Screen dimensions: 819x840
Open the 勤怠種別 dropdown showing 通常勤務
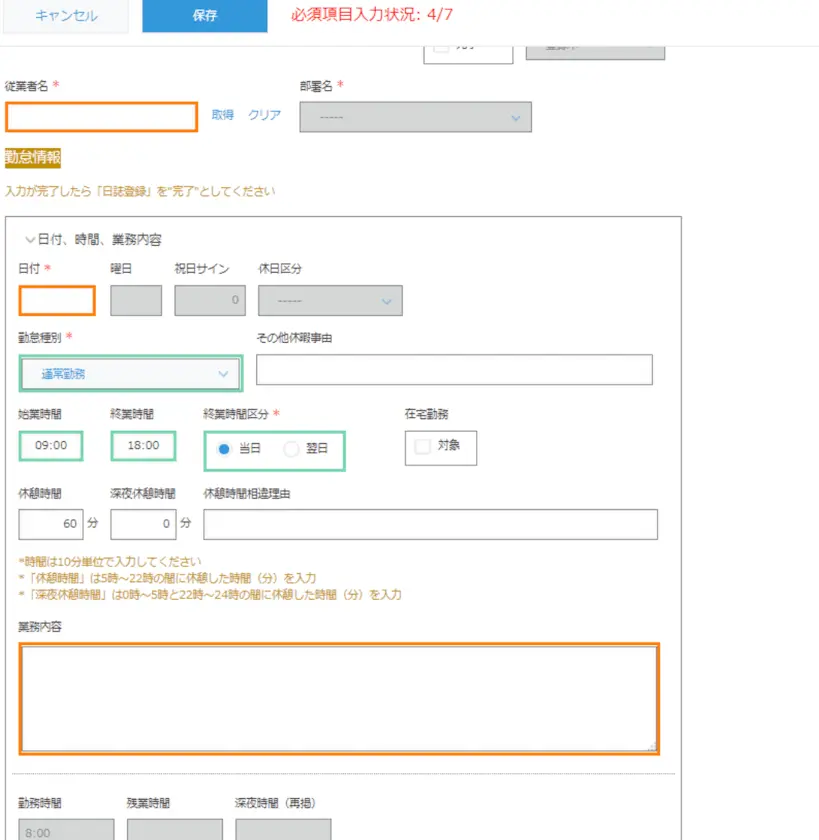click(x=130, y=373)
